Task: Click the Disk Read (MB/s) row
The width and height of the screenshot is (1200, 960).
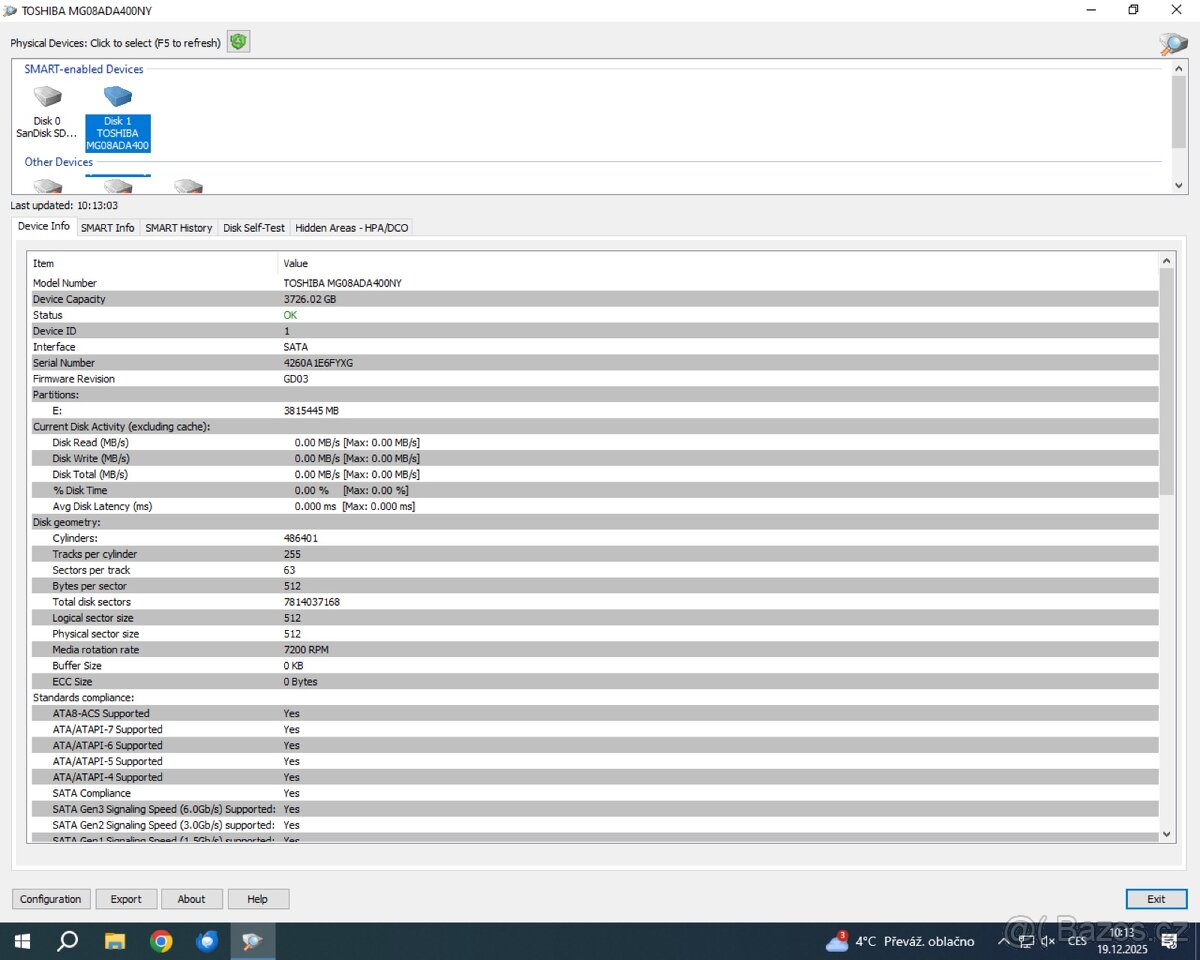Action: (x=594, y=442)
